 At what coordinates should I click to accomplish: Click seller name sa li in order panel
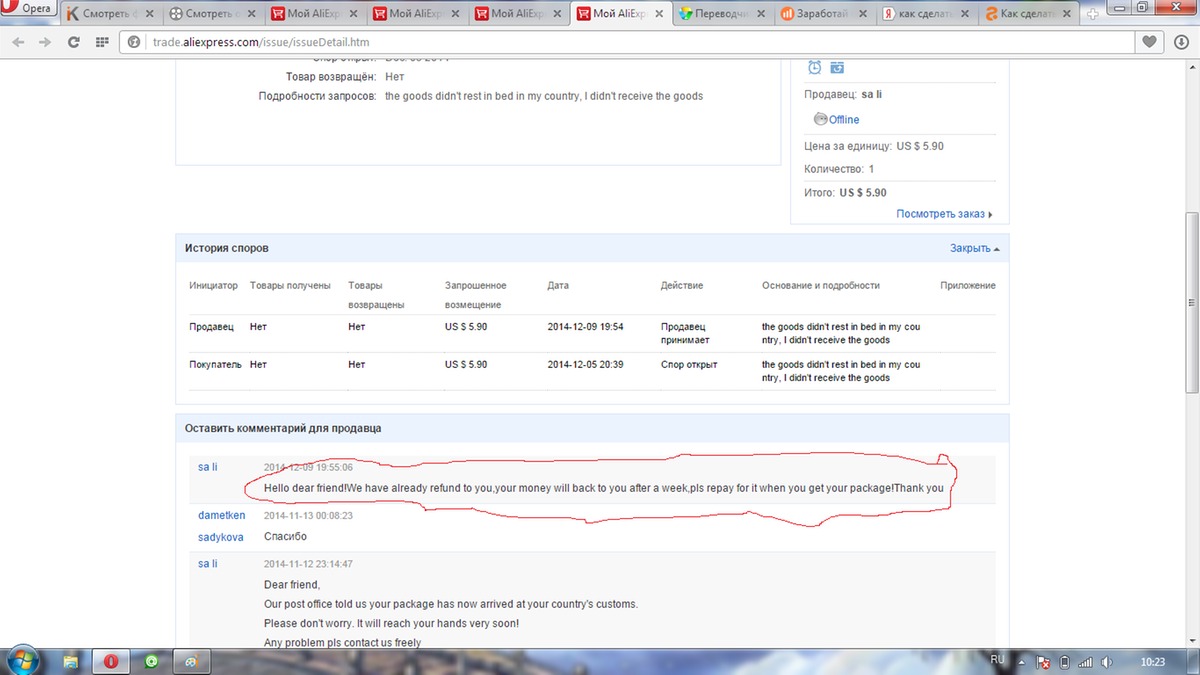[871, 94]
